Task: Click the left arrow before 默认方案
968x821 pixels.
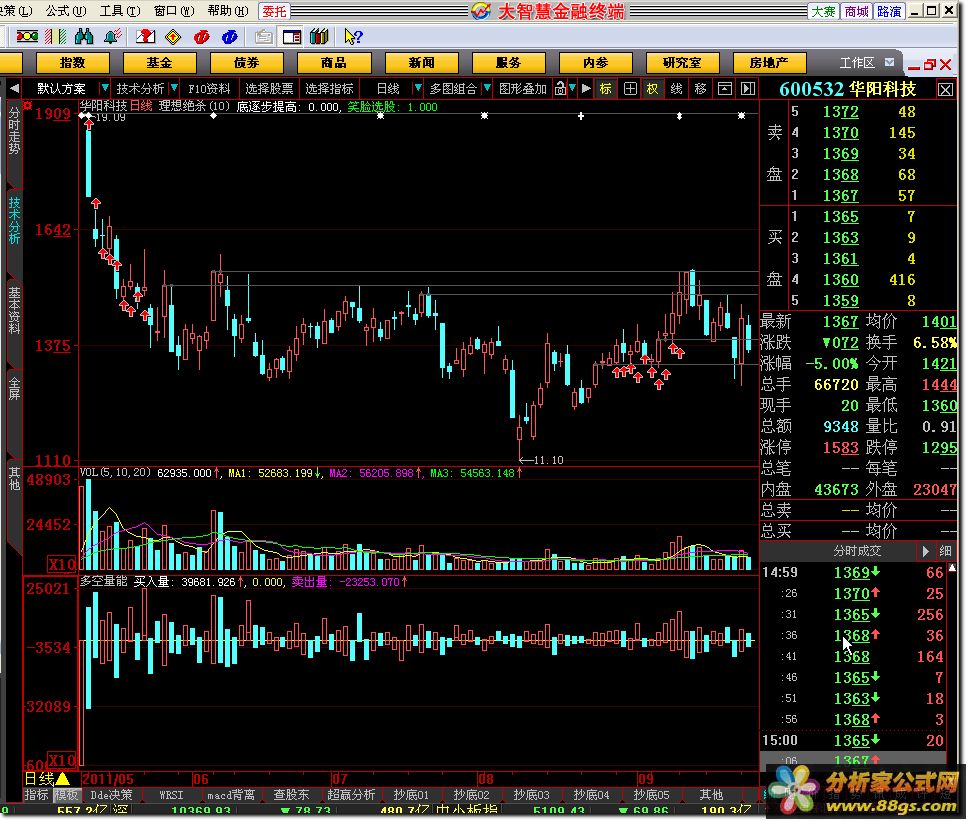Action: click(x=14, y=89)
